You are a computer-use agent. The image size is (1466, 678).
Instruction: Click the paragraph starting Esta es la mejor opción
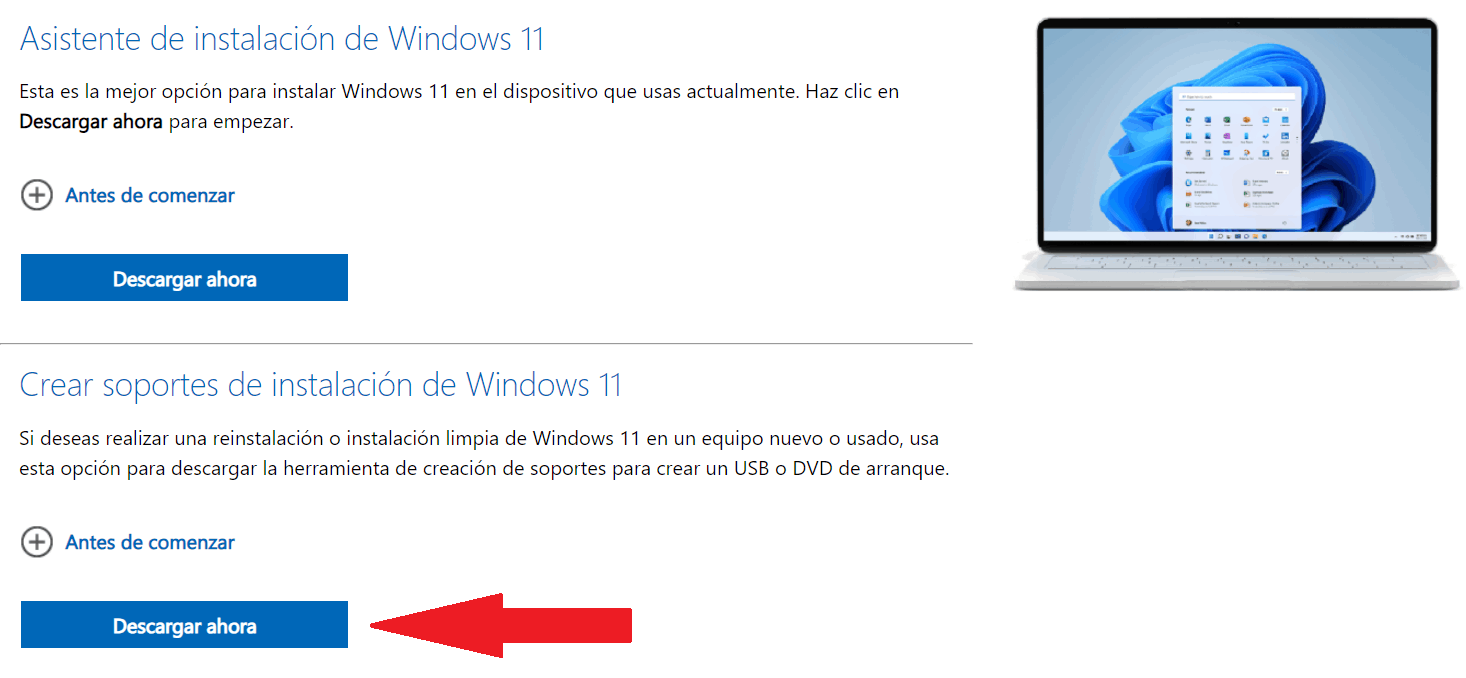point(459,106)
